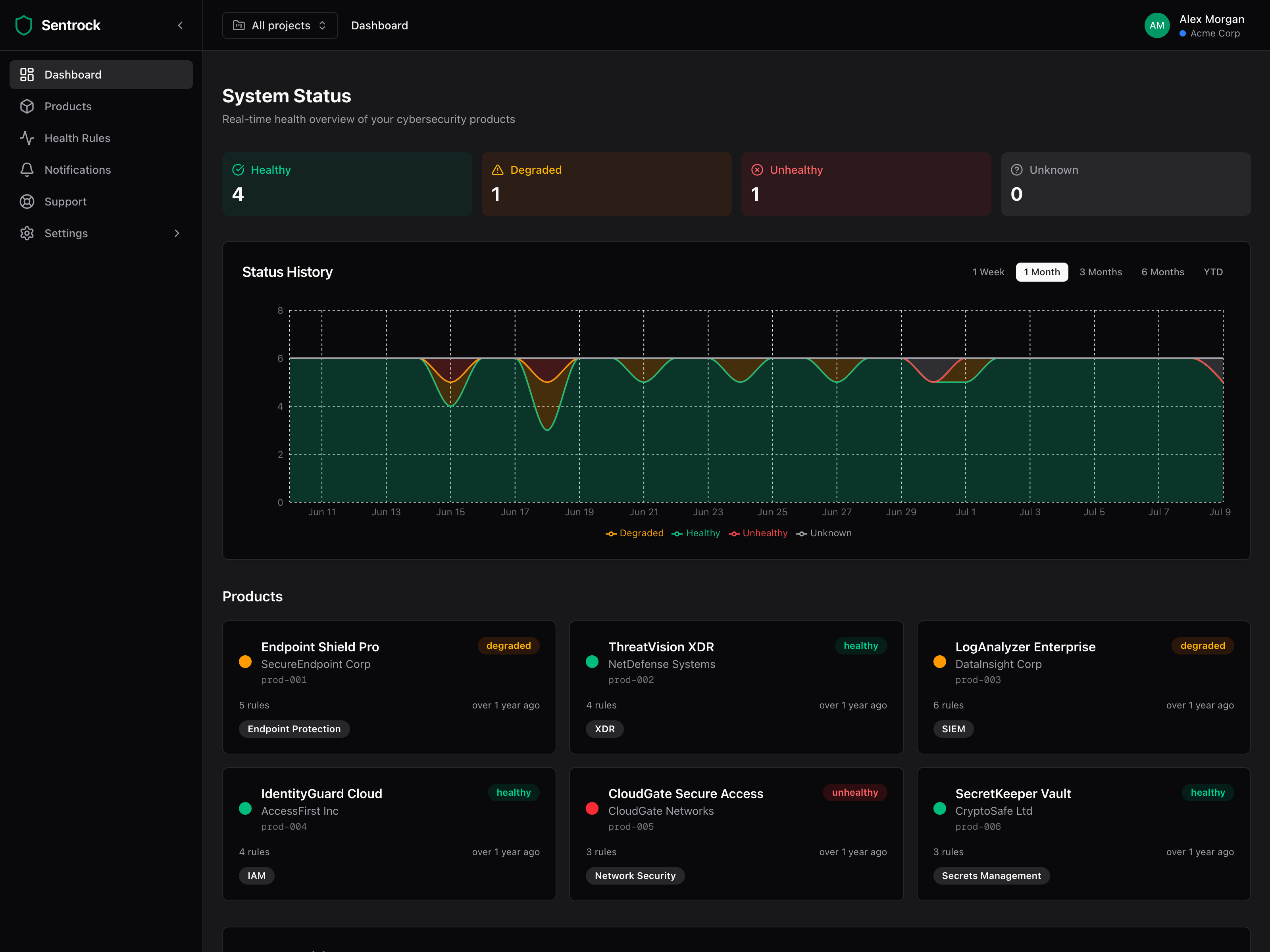
Task: Open ThreatVision XDR product card
Action: click(736, 687)
